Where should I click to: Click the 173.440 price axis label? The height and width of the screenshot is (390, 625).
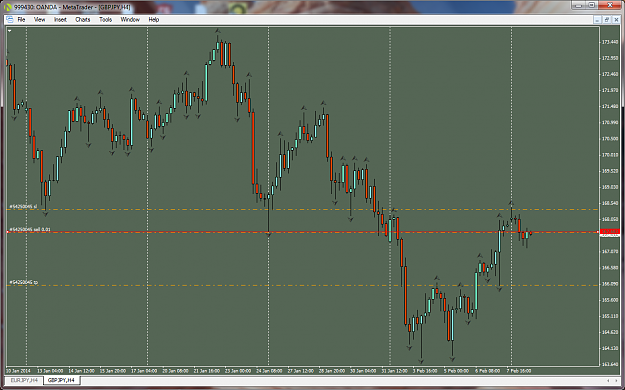coord(610,42)
